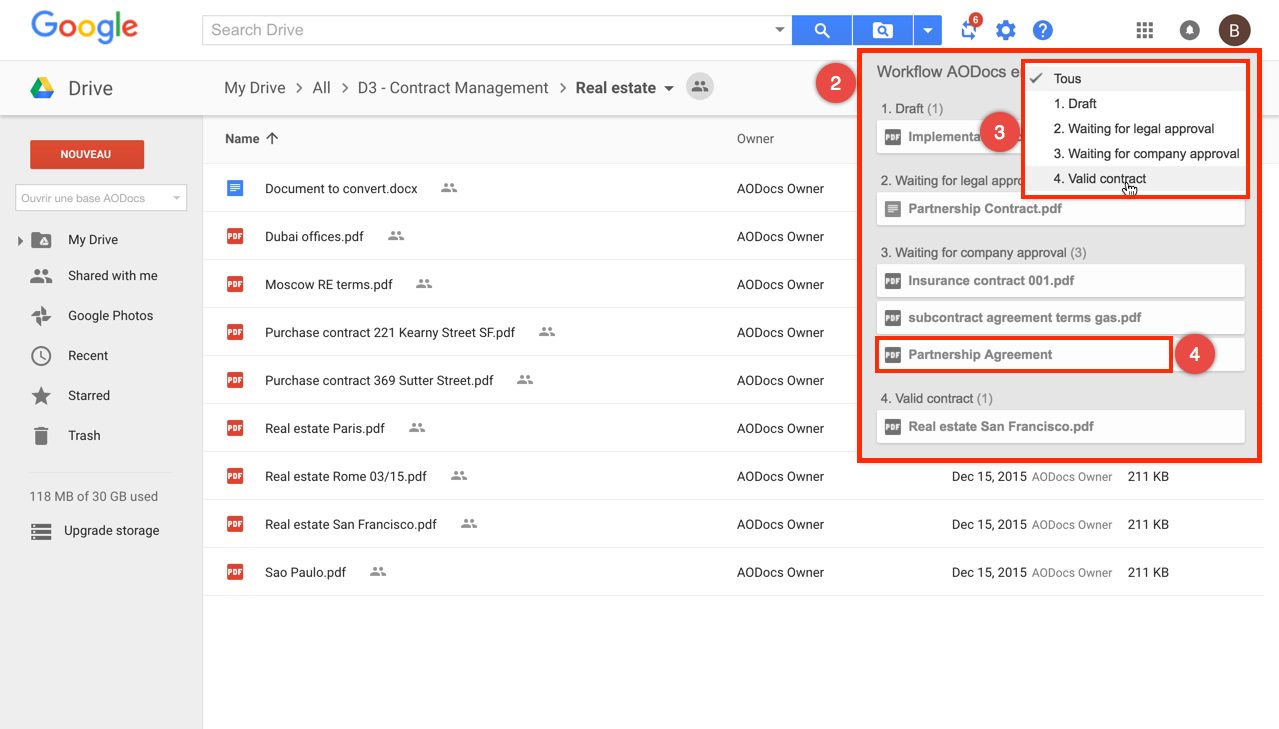
Task: Click the NOUVEAU button
Action: click(x=87, y=155)
